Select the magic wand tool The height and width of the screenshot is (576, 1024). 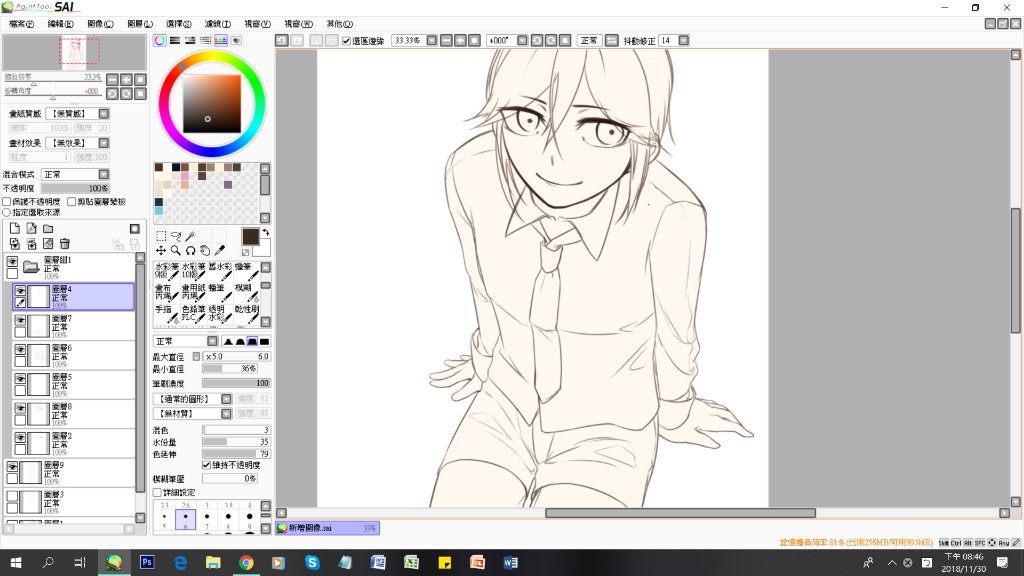[190, 236]
